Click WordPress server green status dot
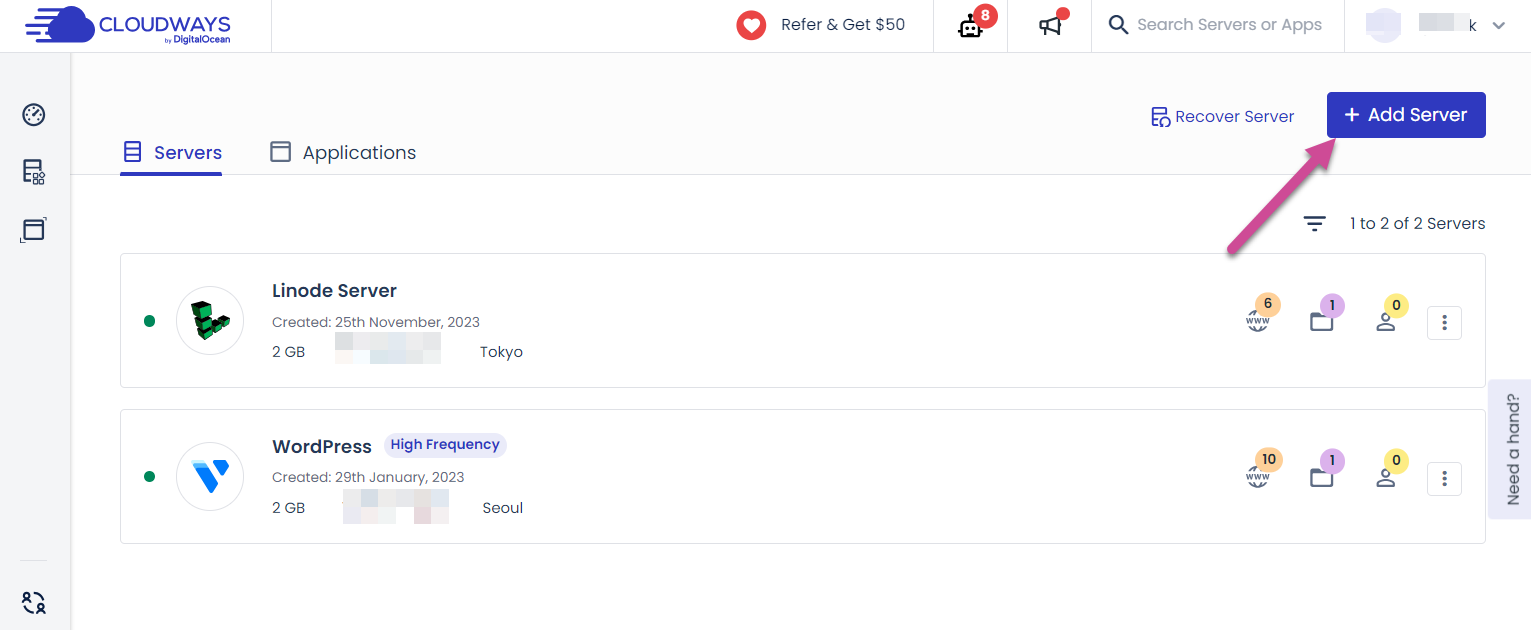Screen dimensions: 1531x630 pyautogui.click(x=150, y=476)
